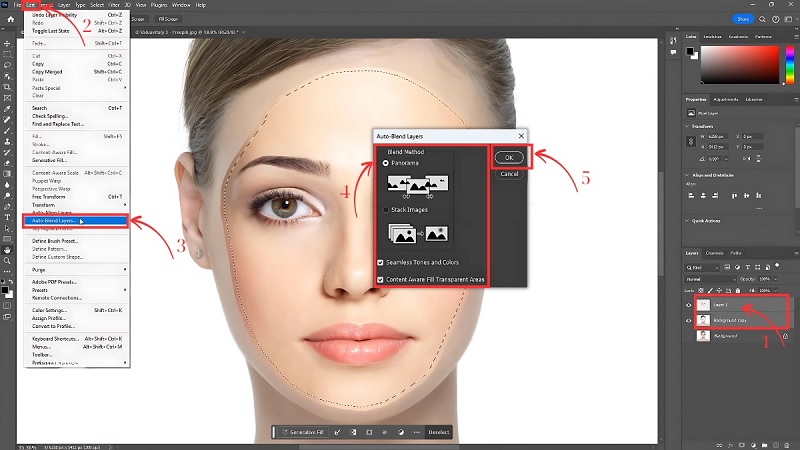Open the layer Kind filter dropdown

click(702, 267)
